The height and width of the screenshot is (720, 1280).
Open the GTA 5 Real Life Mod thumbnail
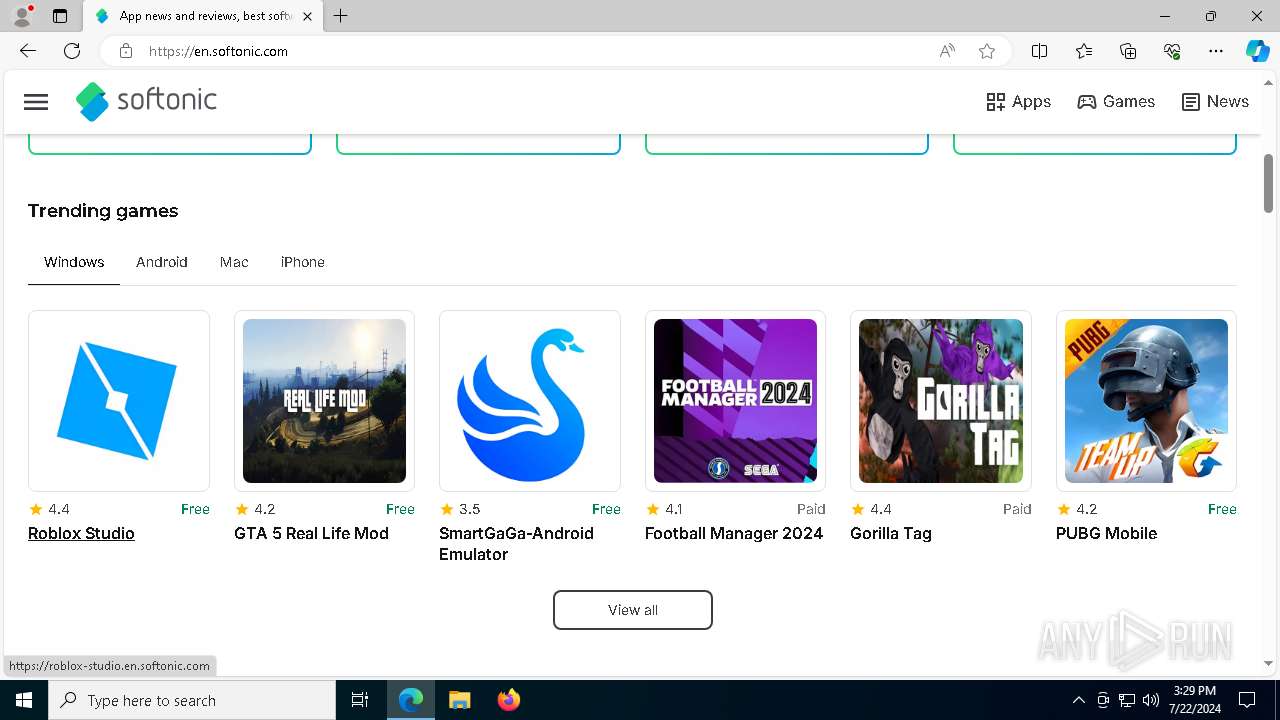click(324, 401)
